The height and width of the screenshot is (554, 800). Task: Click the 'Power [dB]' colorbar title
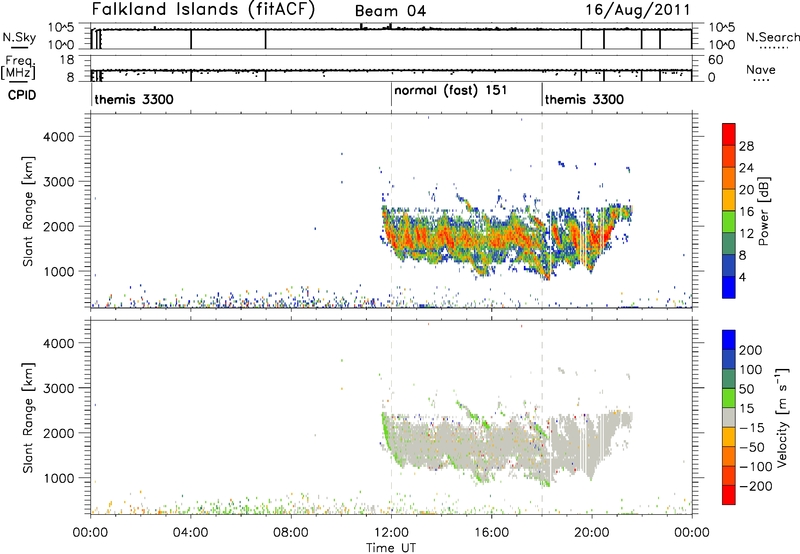(x=764, y=211)
